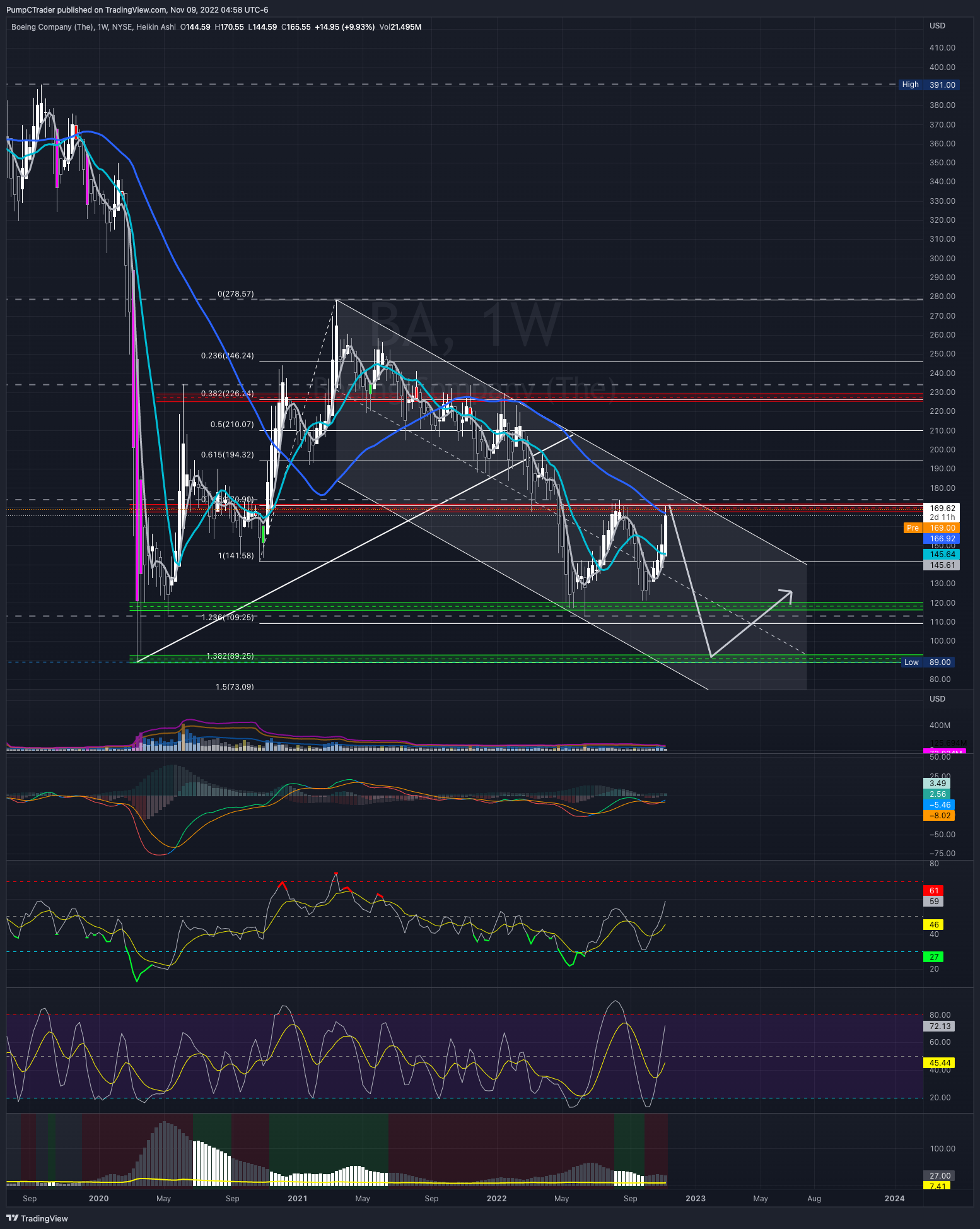Click the 1.236(109.25) Fibonacci label
The width and height of the screenshot is (980, 1229).
(x=228, y=618)
